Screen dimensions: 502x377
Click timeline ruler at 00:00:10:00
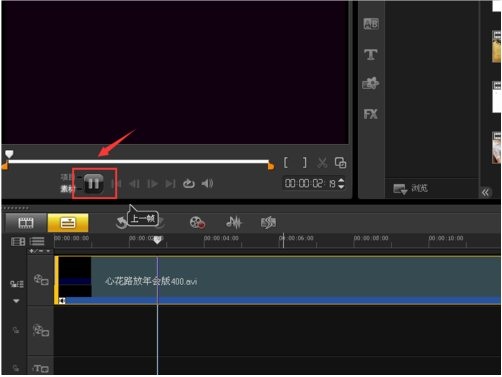[446, 238]
